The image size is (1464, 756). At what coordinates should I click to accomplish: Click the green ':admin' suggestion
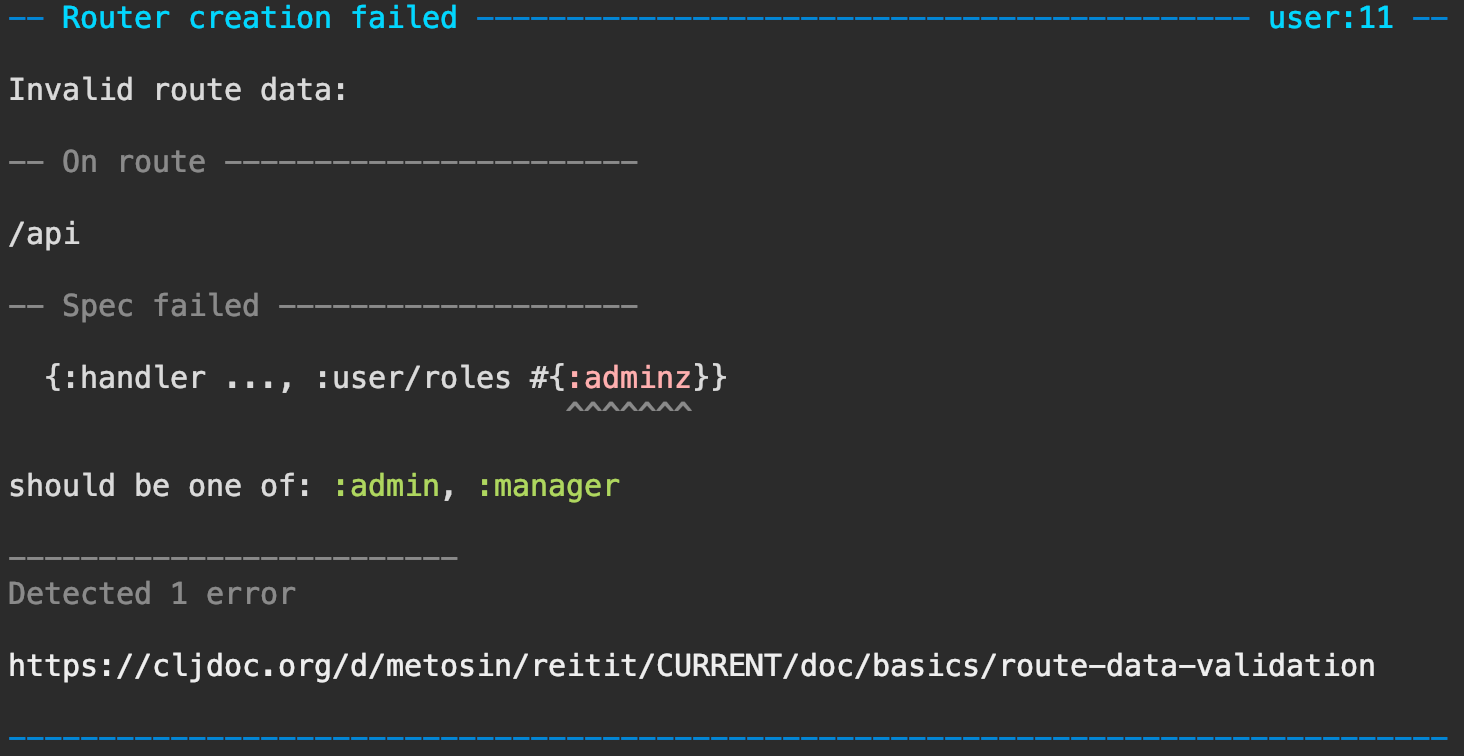[386, 486]
